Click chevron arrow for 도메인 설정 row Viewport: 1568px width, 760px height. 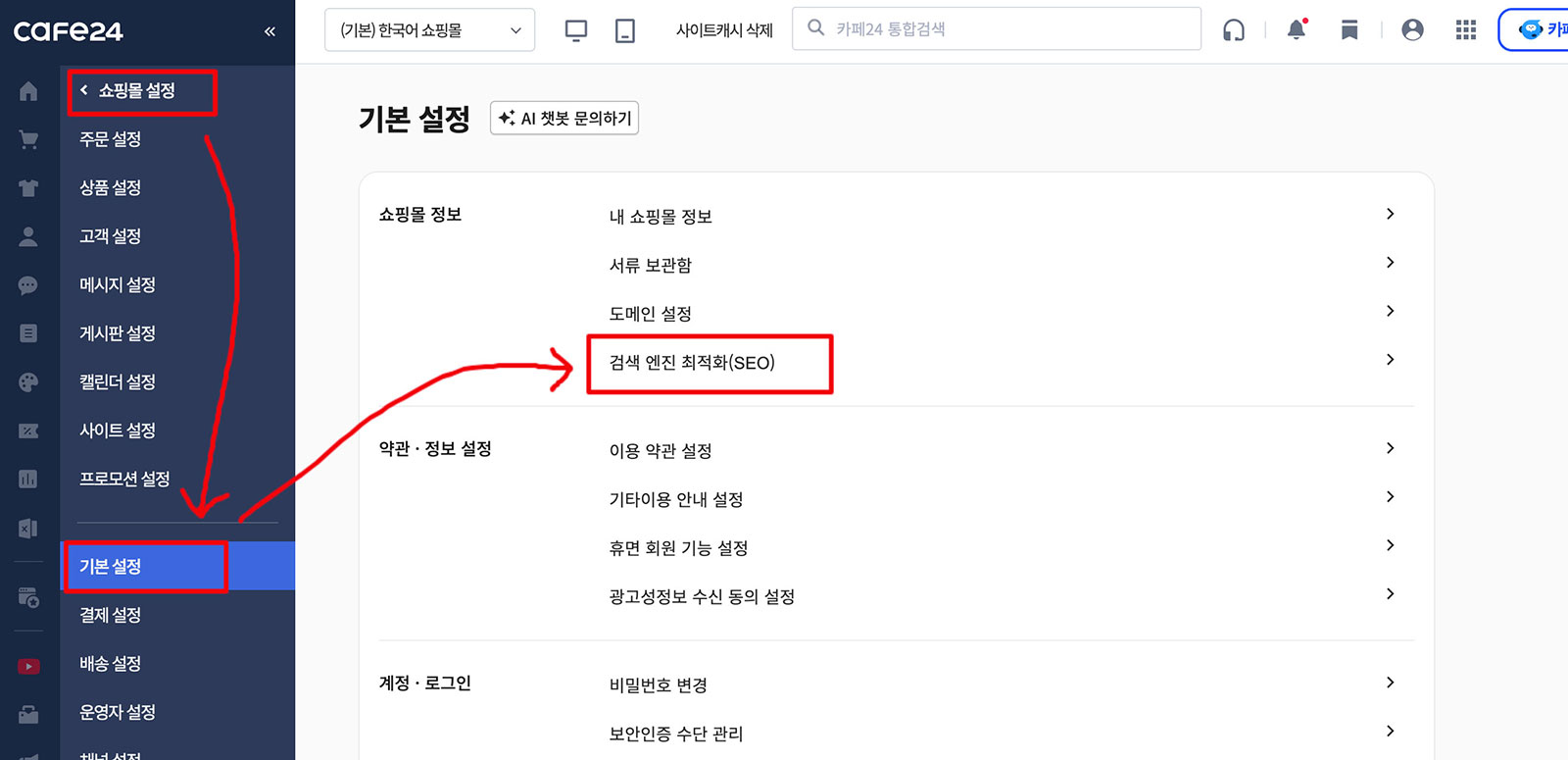(x=1390, y=311)
